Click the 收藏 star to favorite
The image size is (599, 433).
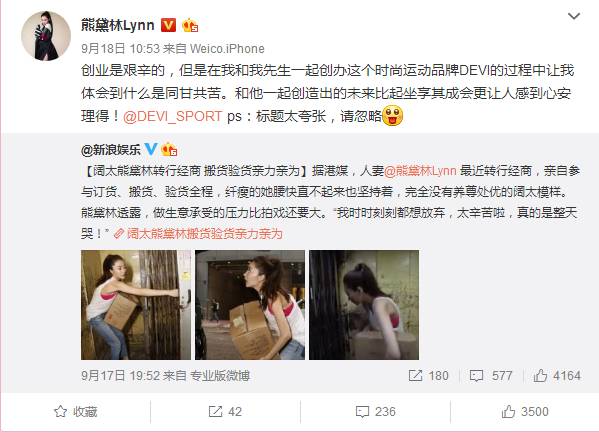[76, 412]
